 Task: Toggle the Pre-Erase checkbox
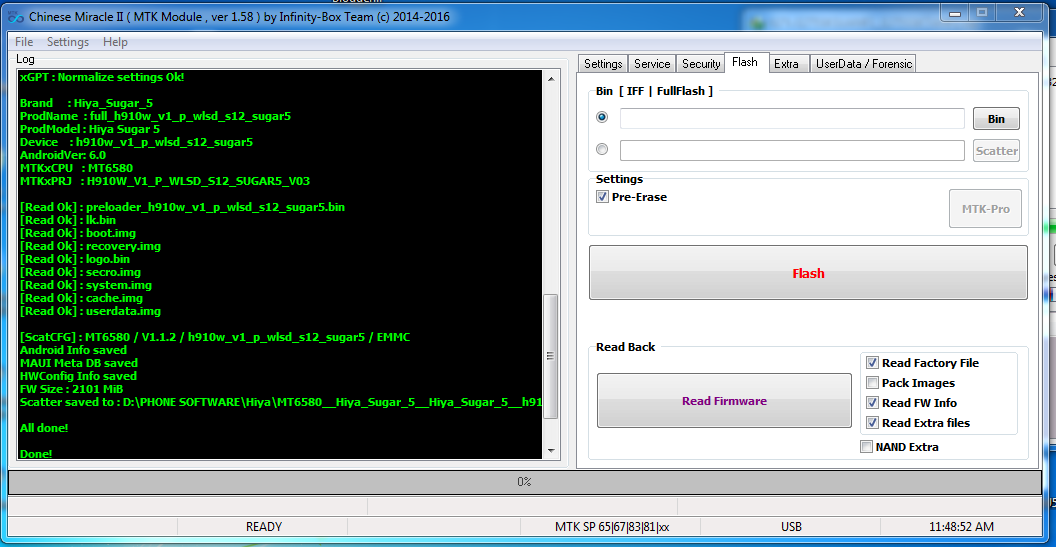(x=602, y=197)
